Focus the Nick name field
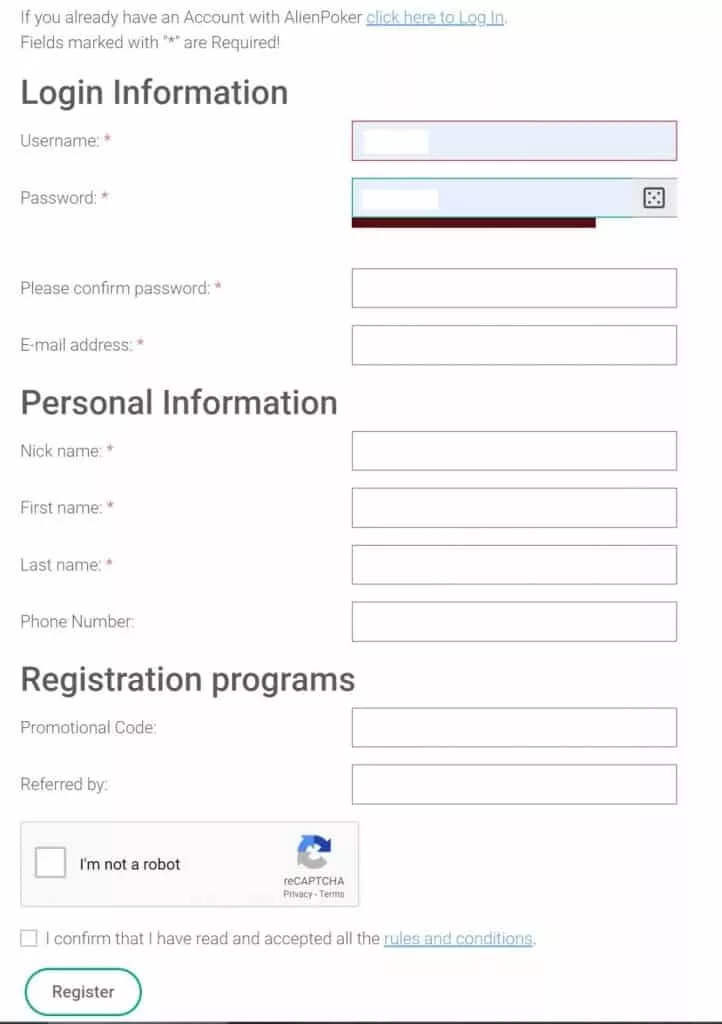 pyautogui.click(x=514, y=451)
